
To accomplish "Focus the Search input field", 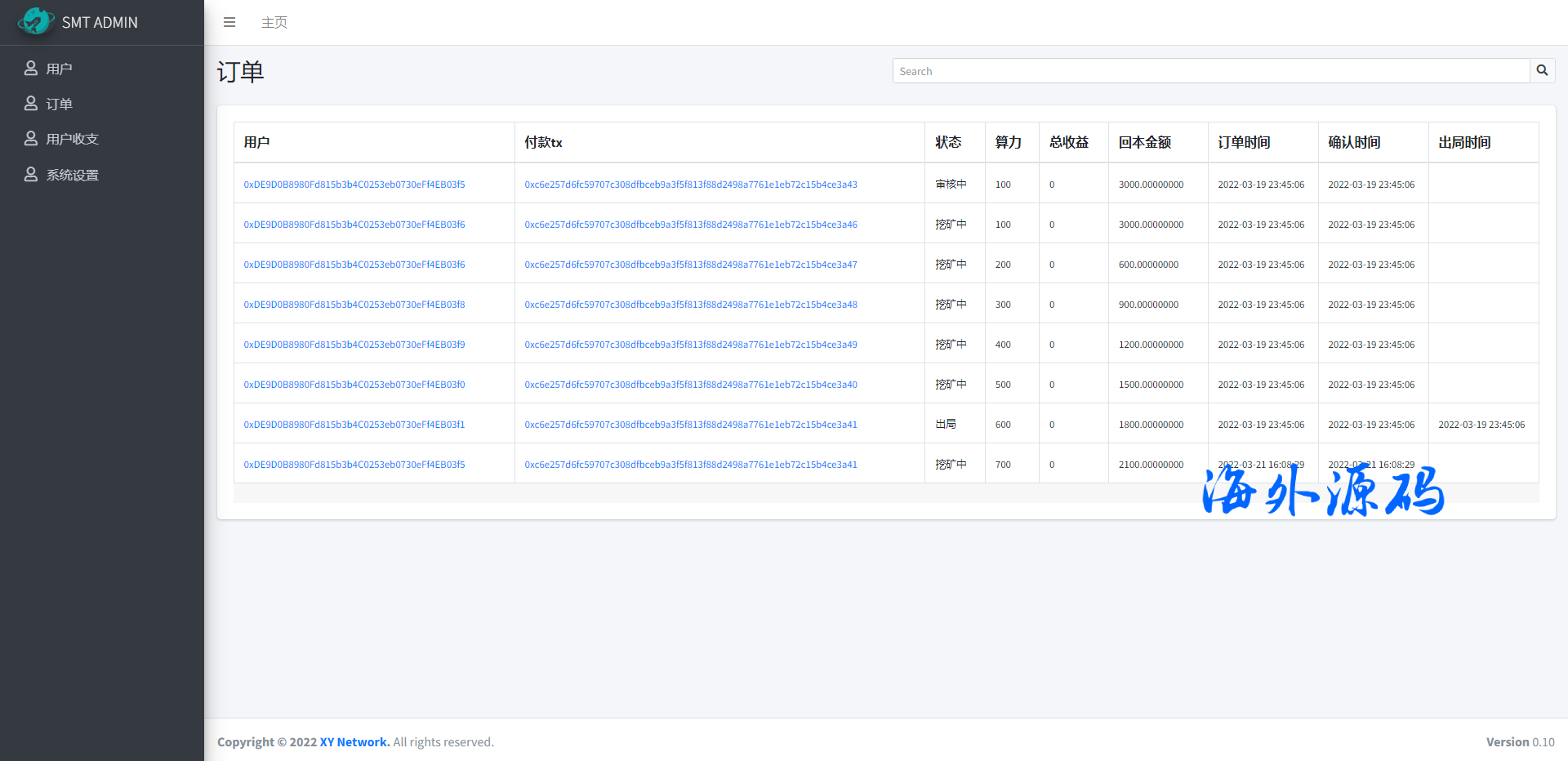I will [x=1210, y=71].
